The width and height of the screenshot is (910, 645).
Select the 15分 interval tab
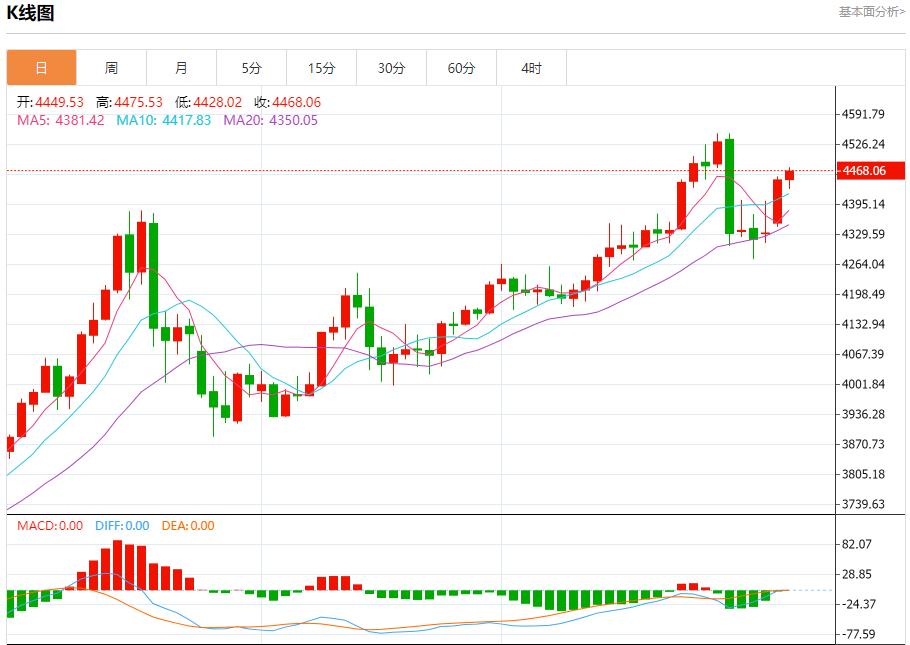point(321,68)
